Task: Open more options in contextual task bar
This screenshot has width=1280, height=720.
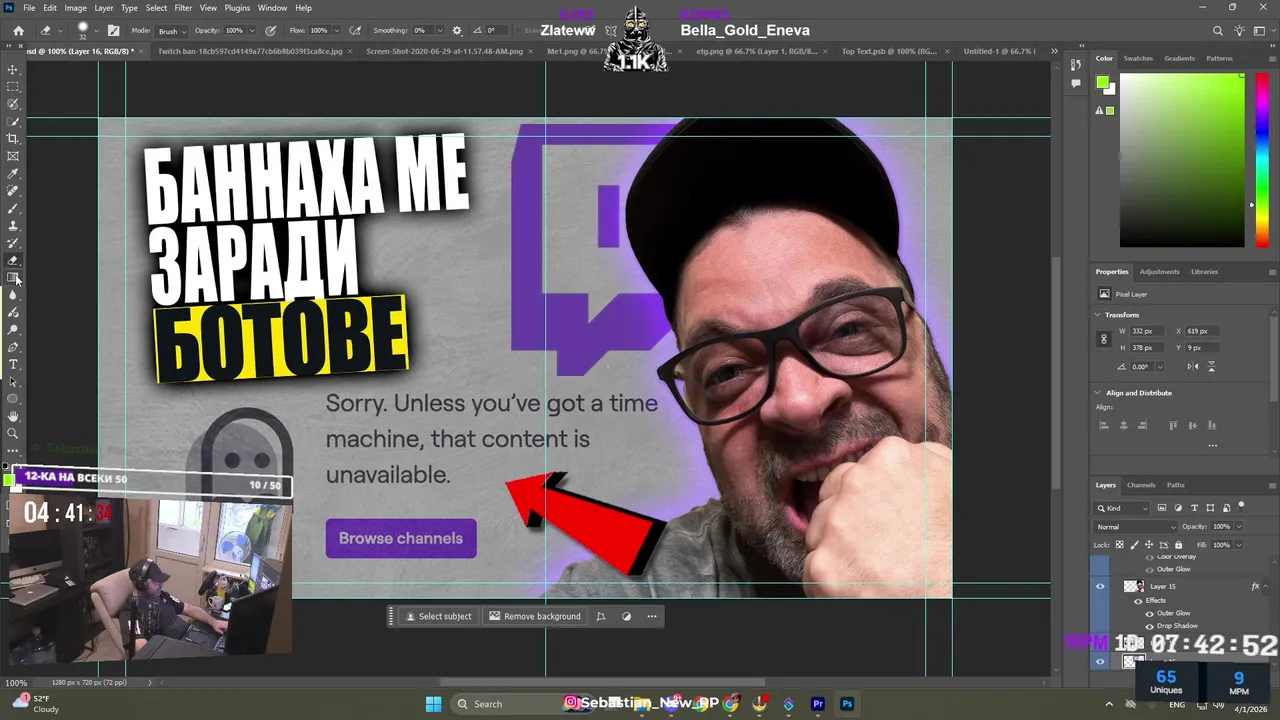Action: (x=652, y=616)
